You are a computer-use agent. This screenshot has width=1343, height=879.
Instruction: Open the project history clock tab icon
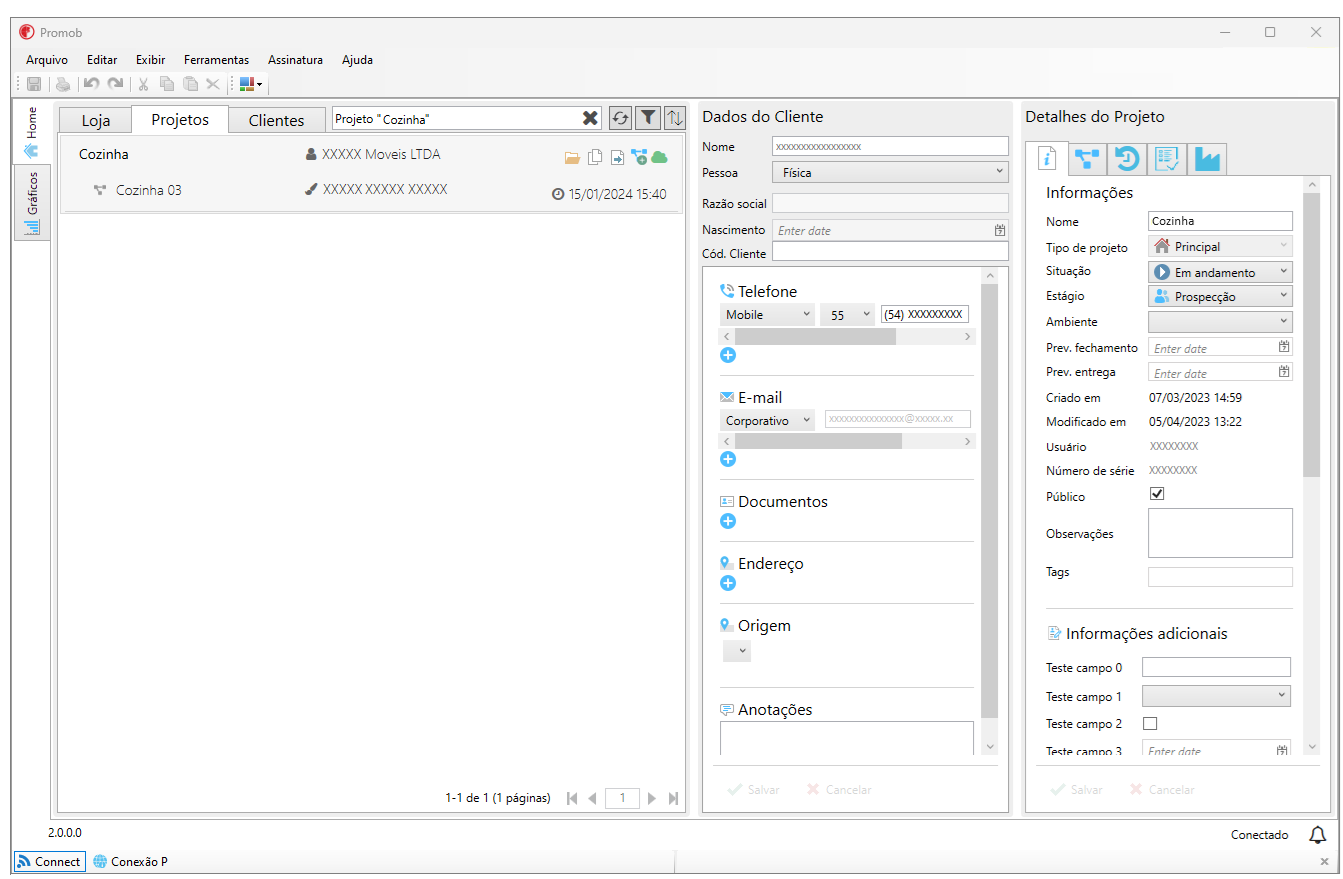(x=1127, y=159)
